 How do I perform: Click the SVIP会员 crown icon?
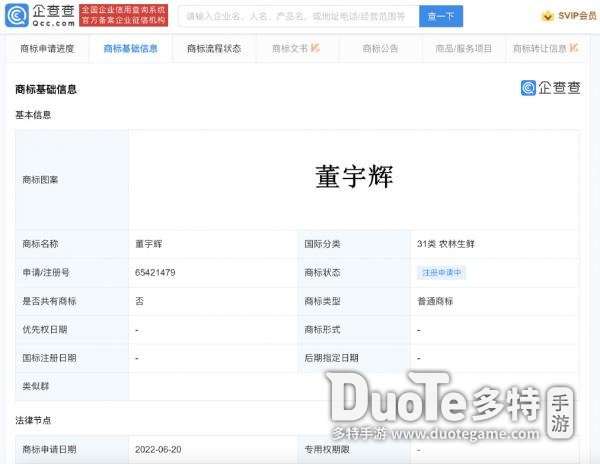click(x=548, y=16)
